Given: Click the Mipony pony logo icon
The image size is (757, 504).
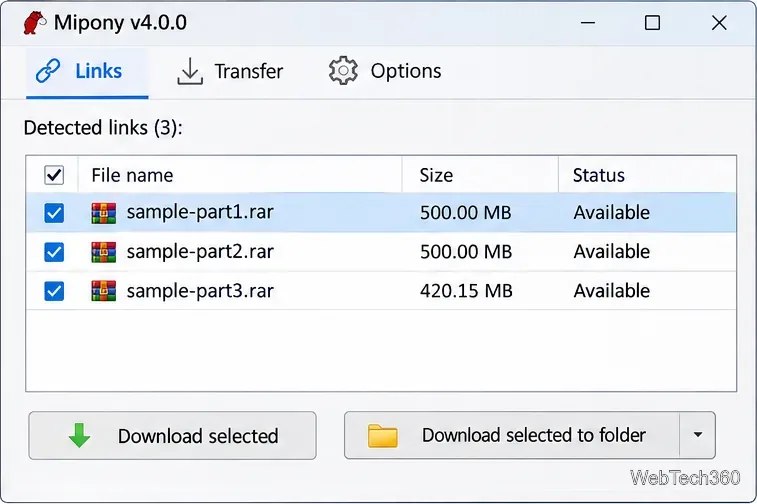Looking at the screenshot, I should pyautogui.click(x=35, y=23).
